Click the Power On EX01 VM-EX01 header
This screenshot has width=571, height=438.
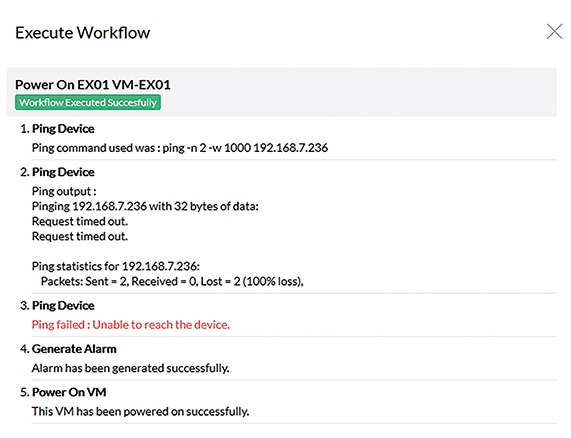(93, 84)
